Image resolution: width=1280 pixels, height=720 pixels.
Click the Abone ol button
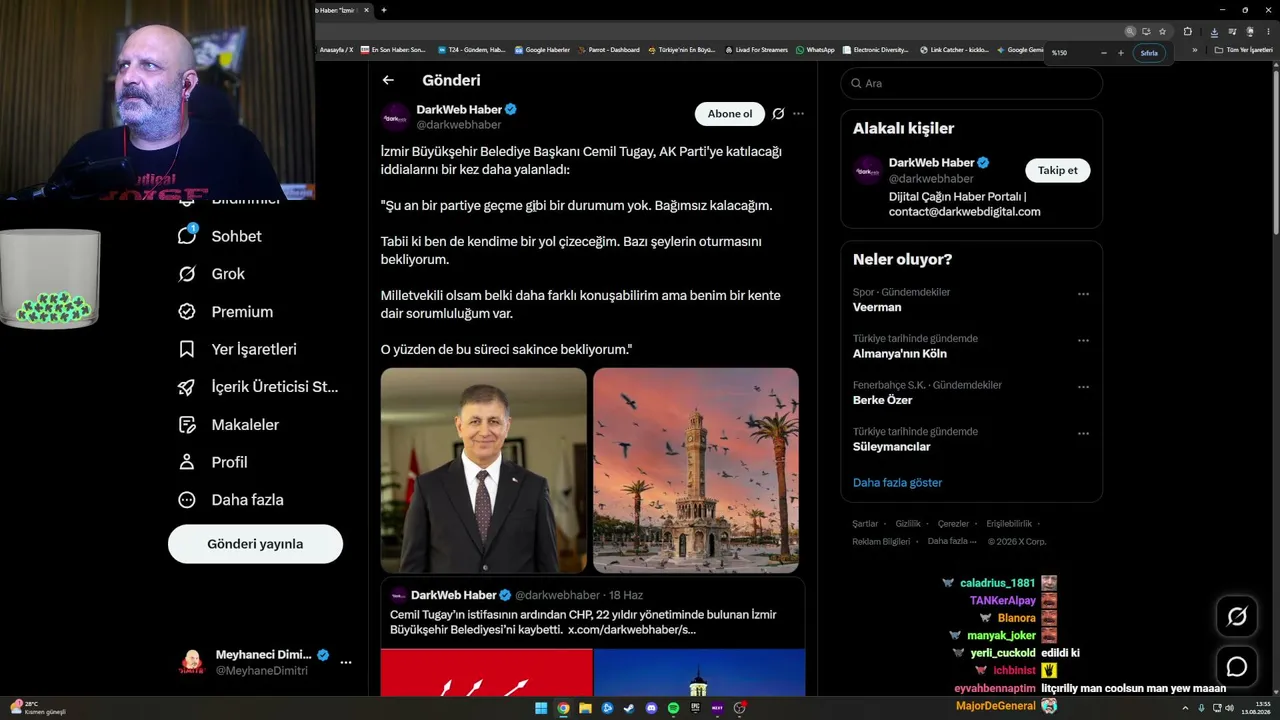pyautogui.click(x=730, y=114)
